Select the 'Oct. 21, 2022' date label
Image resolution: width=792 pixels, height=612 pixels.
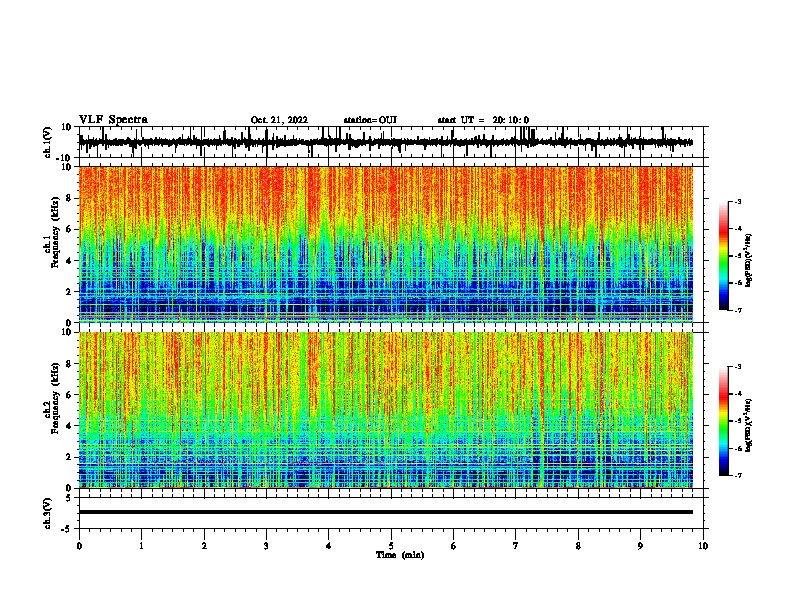(279, 120)
